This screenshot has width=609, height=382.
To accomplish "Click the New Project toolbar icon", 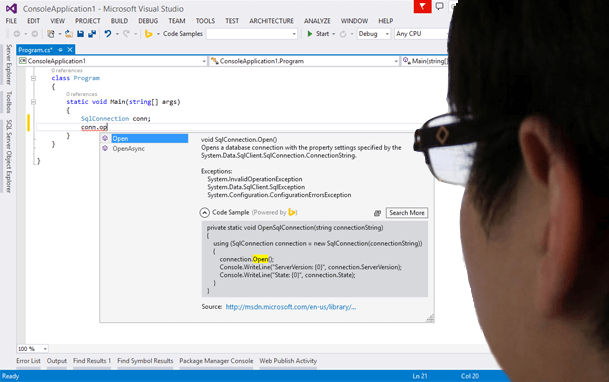I will point(51,34).
